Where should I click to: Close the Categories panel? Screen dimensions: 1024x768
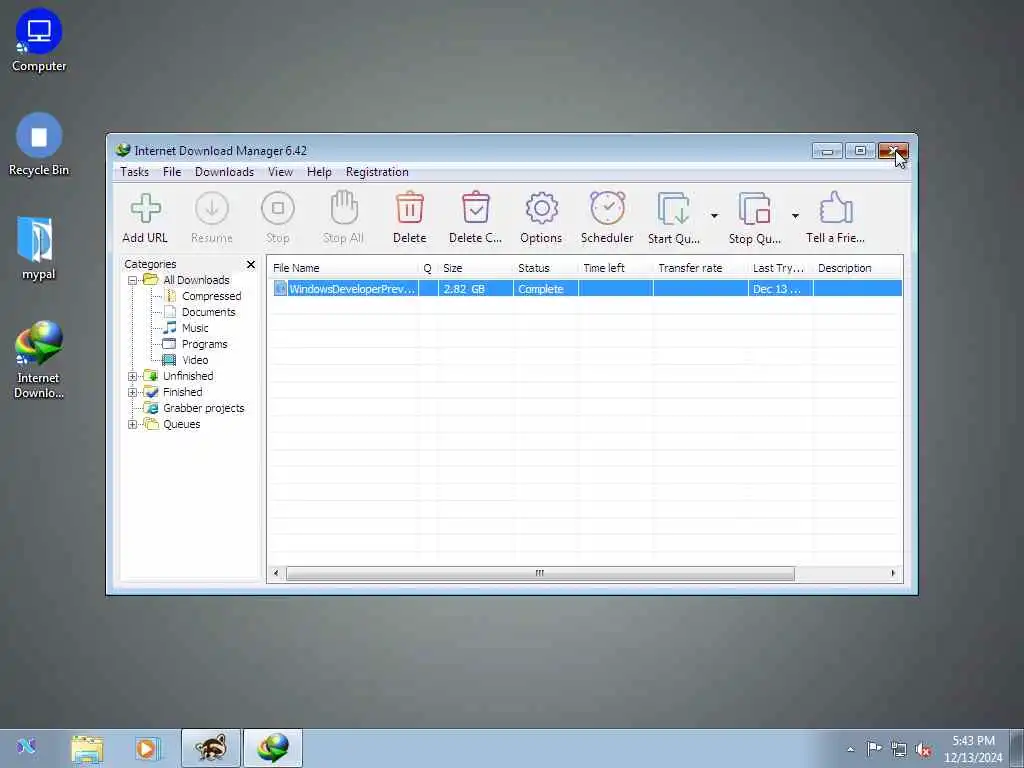251,264
